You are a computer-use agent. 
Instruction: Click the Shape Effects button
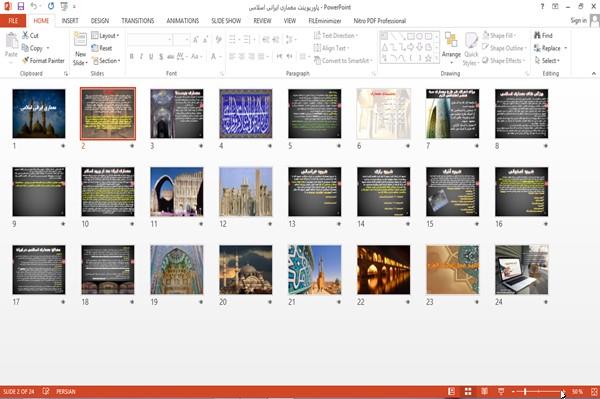(505, 60)
